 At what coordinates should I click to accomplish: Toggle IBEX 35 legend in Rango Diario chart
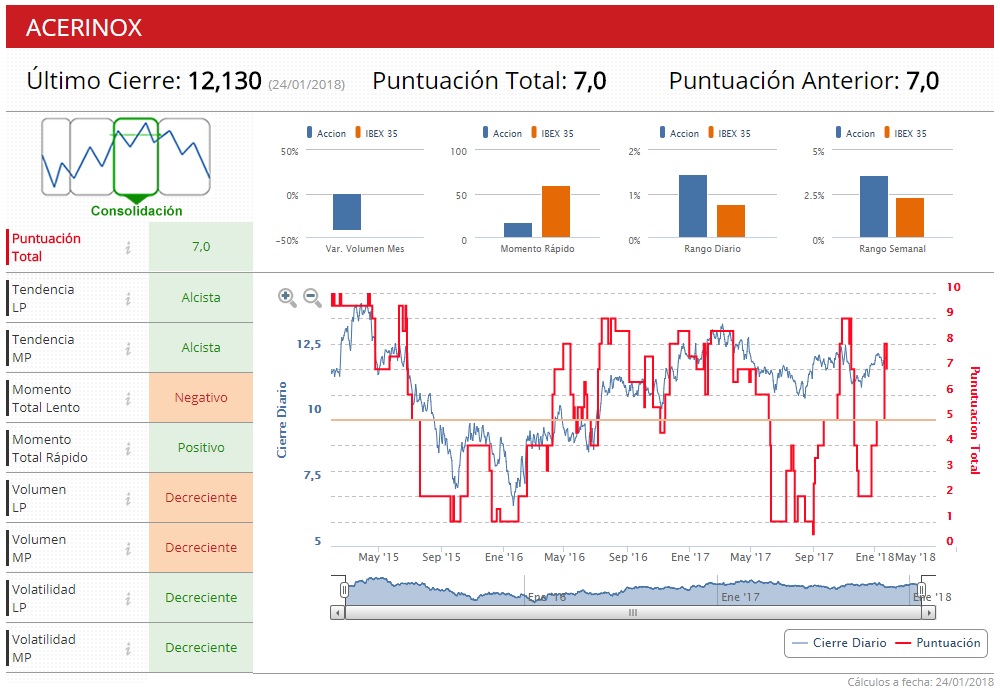pos(729,133)
